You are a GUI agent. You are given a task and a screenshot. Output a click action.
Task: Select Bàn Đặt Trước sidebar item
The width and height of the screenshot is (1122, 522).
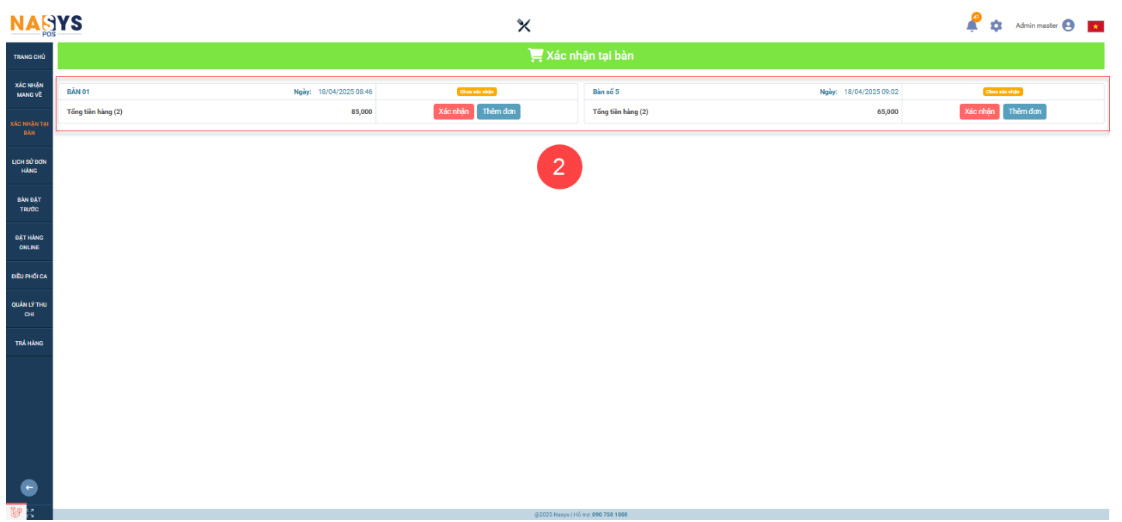tap(29, 203)
